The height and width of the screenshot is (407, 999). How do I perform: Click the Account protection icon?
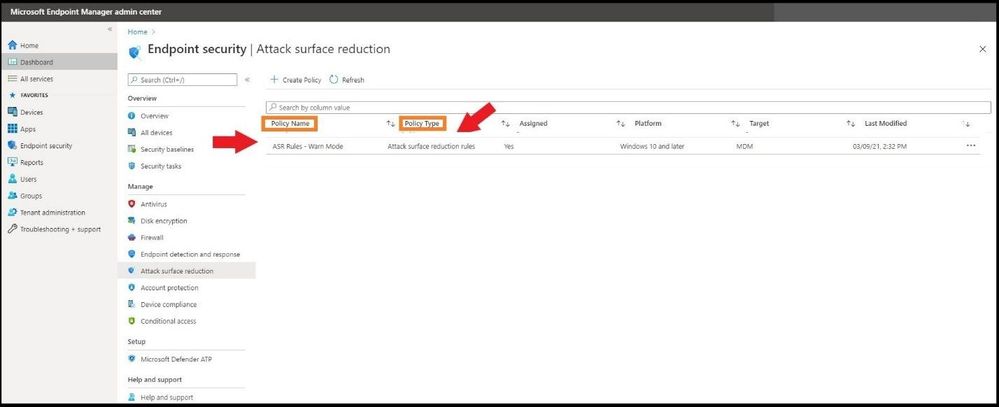132,287
